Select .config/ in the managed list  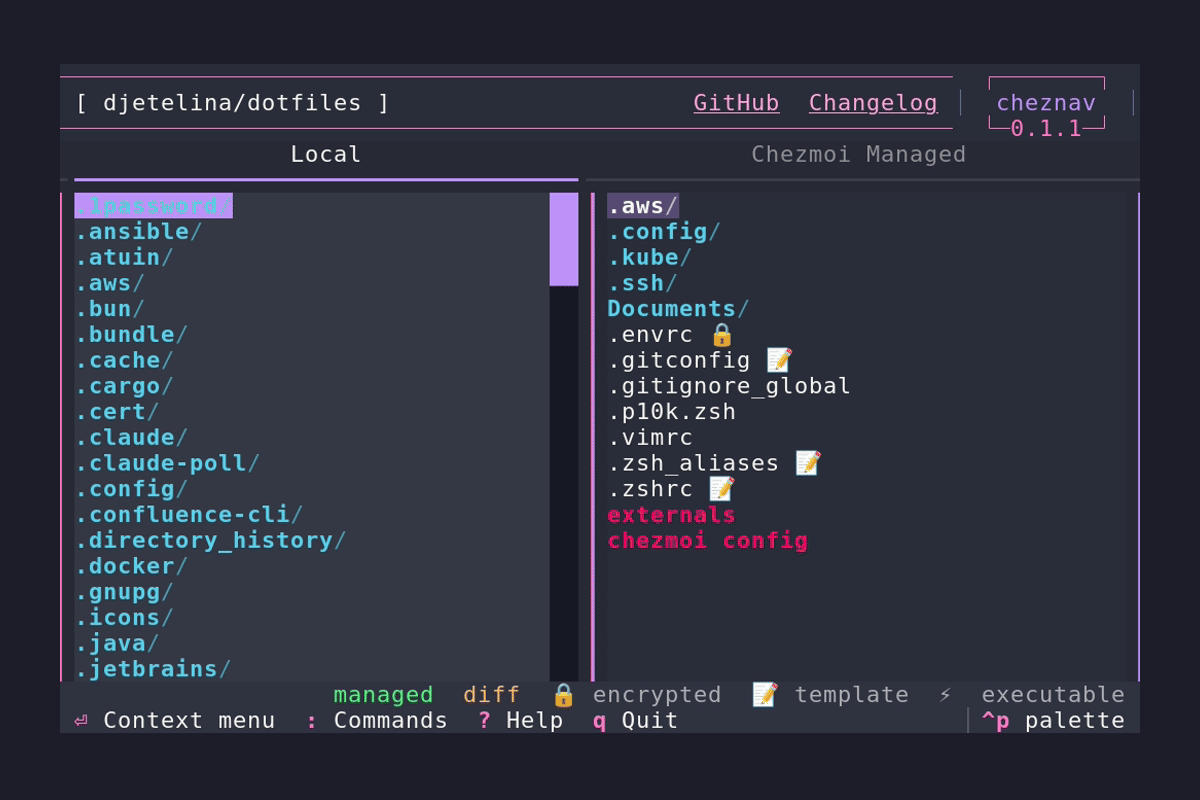pyautogui.click(x=665, y=232)
